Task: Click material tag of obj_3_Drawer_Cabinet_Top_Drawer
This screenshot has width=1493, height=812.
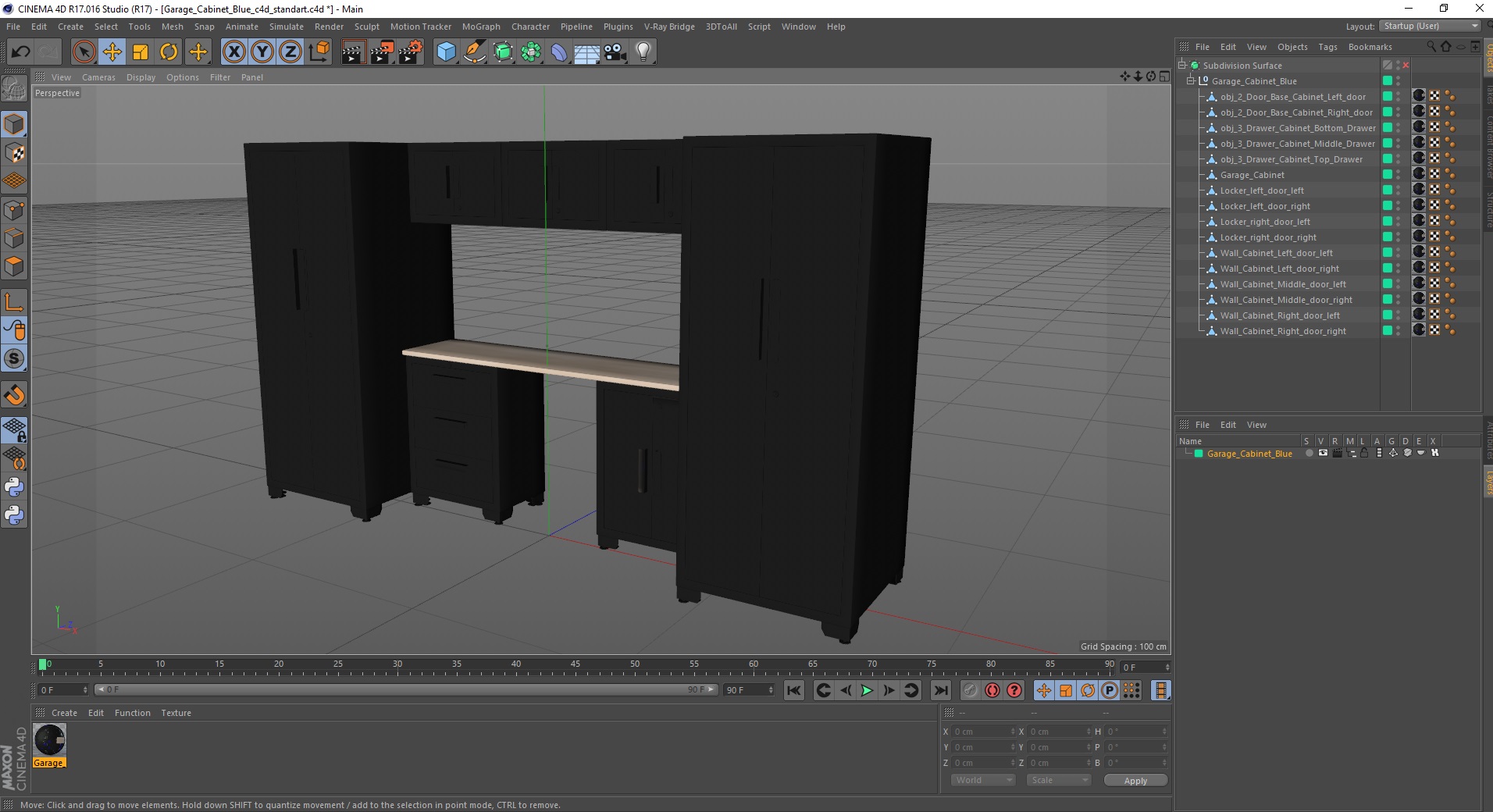Action: click(1419, 158)
